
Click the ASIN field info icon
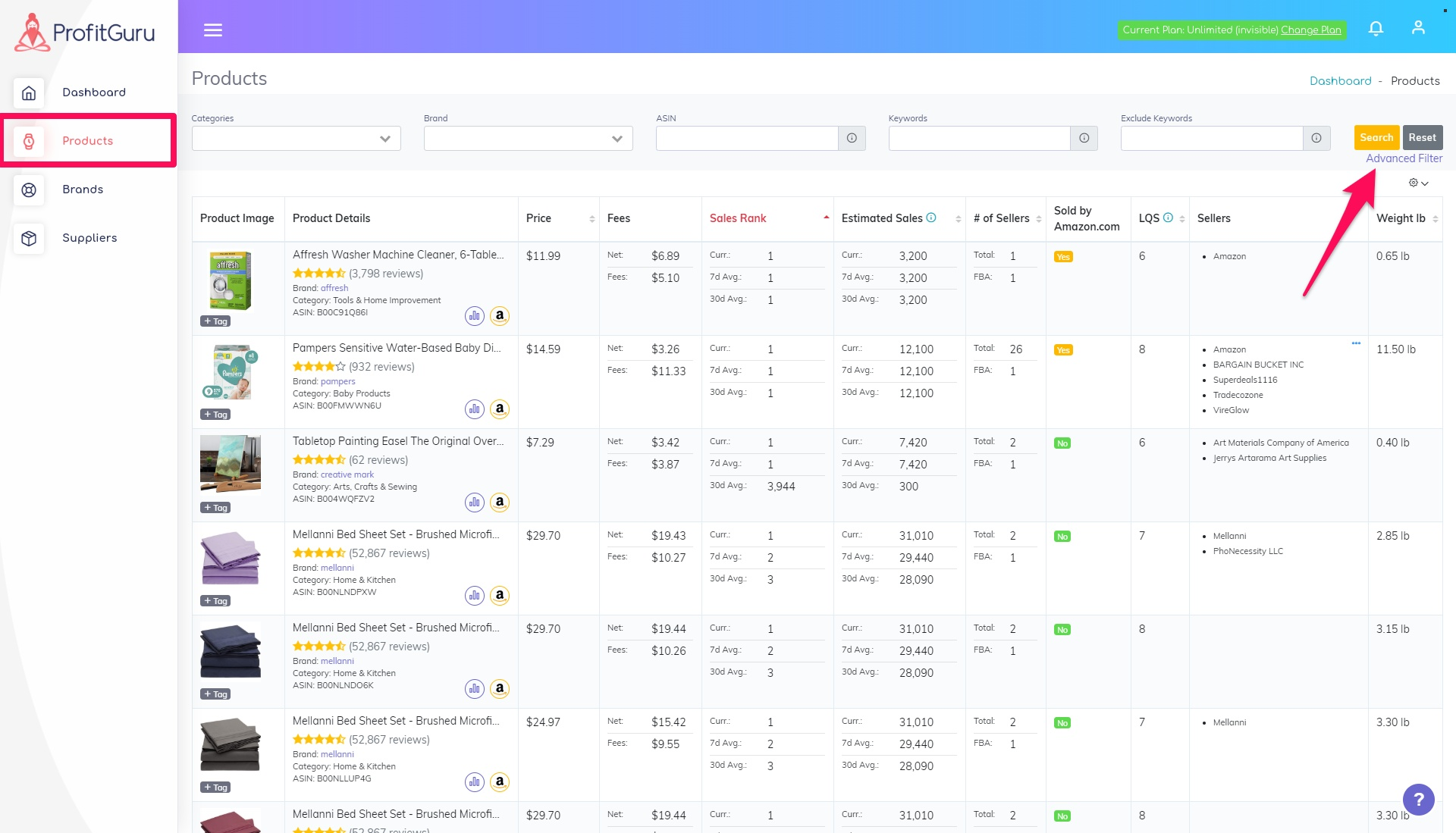click(x=852, y=139)
